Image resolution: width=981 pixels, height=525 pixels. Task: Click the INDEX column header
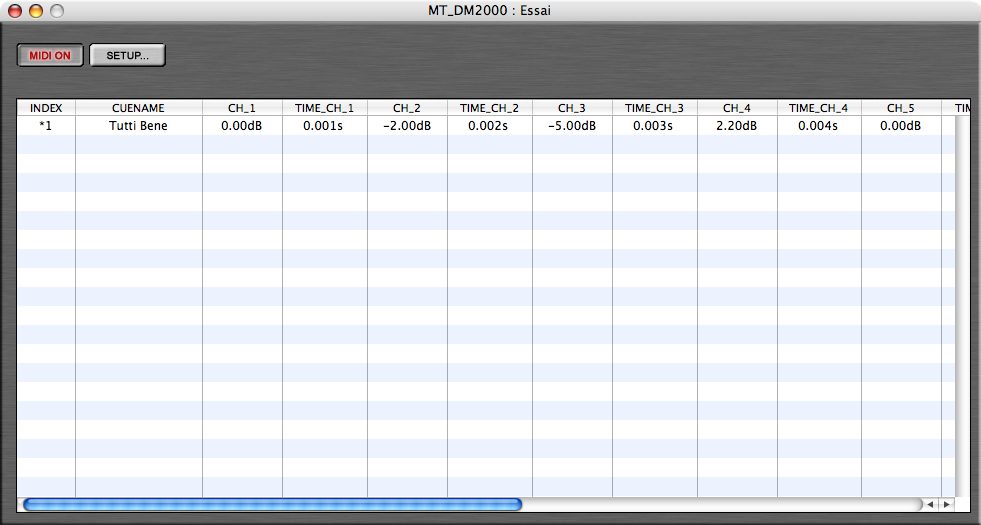pyautogui.click(x=46, y=108)
